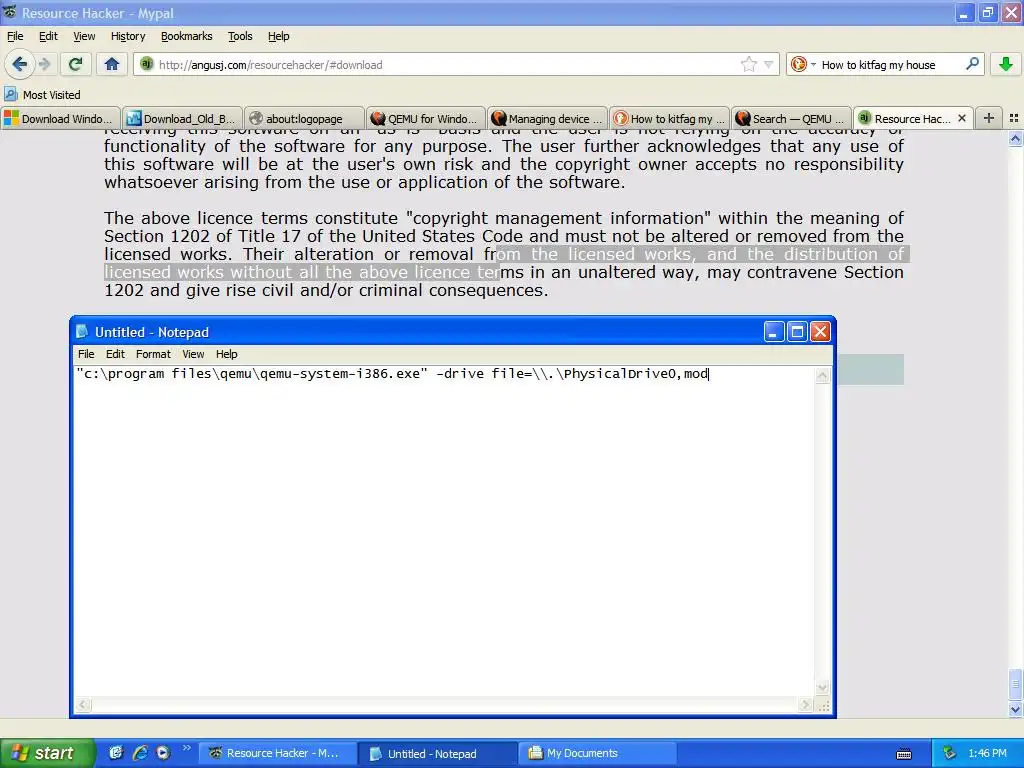
Task: Switch to Resource Hacker taskbar button
Action: [x=278, y=753]
